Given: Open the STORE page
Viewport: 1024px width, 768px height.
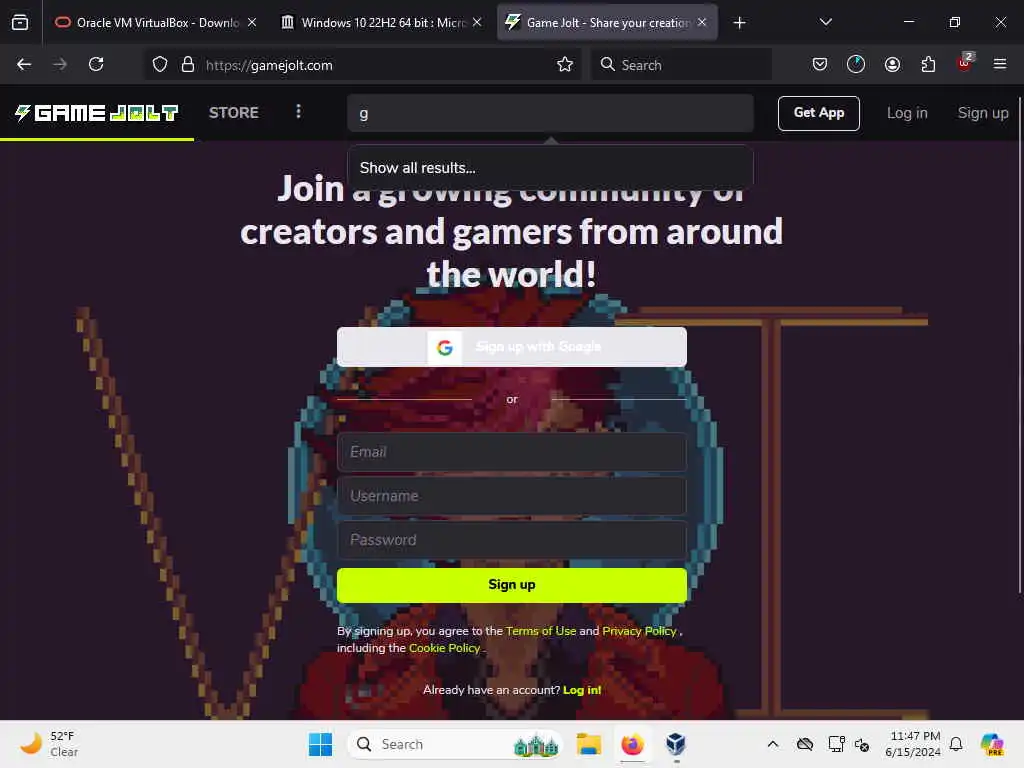Looking at the screenshot, I should click(234, 113).
